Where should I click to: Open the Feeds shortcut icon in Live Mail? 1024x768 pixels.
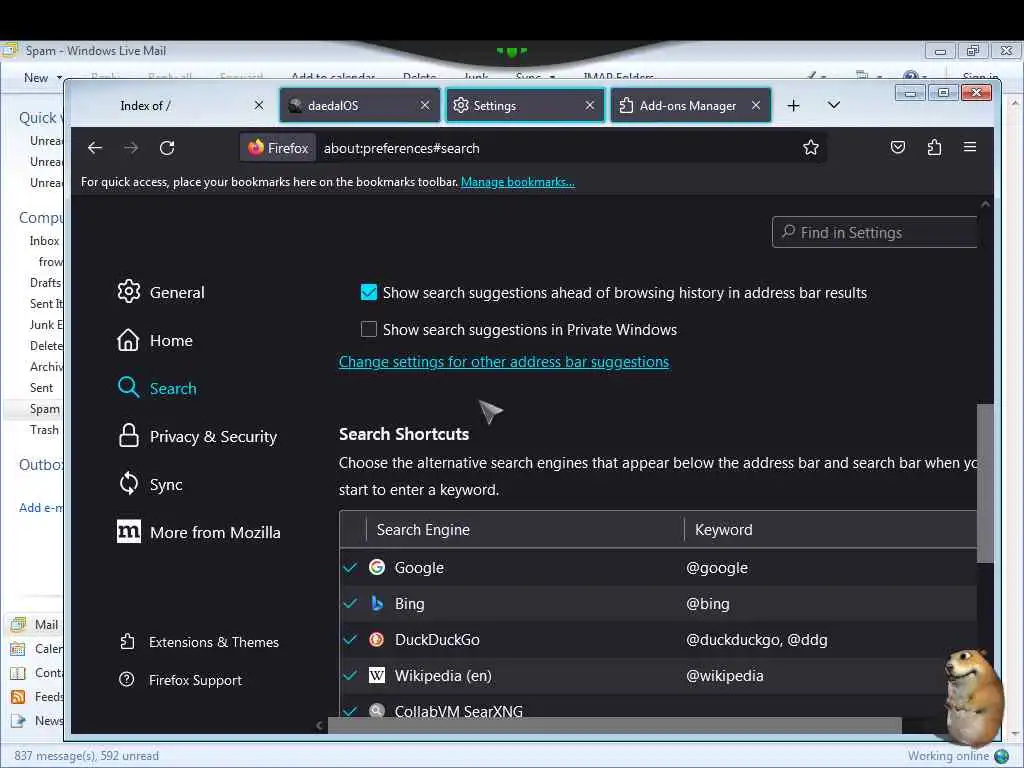(18, 697)
